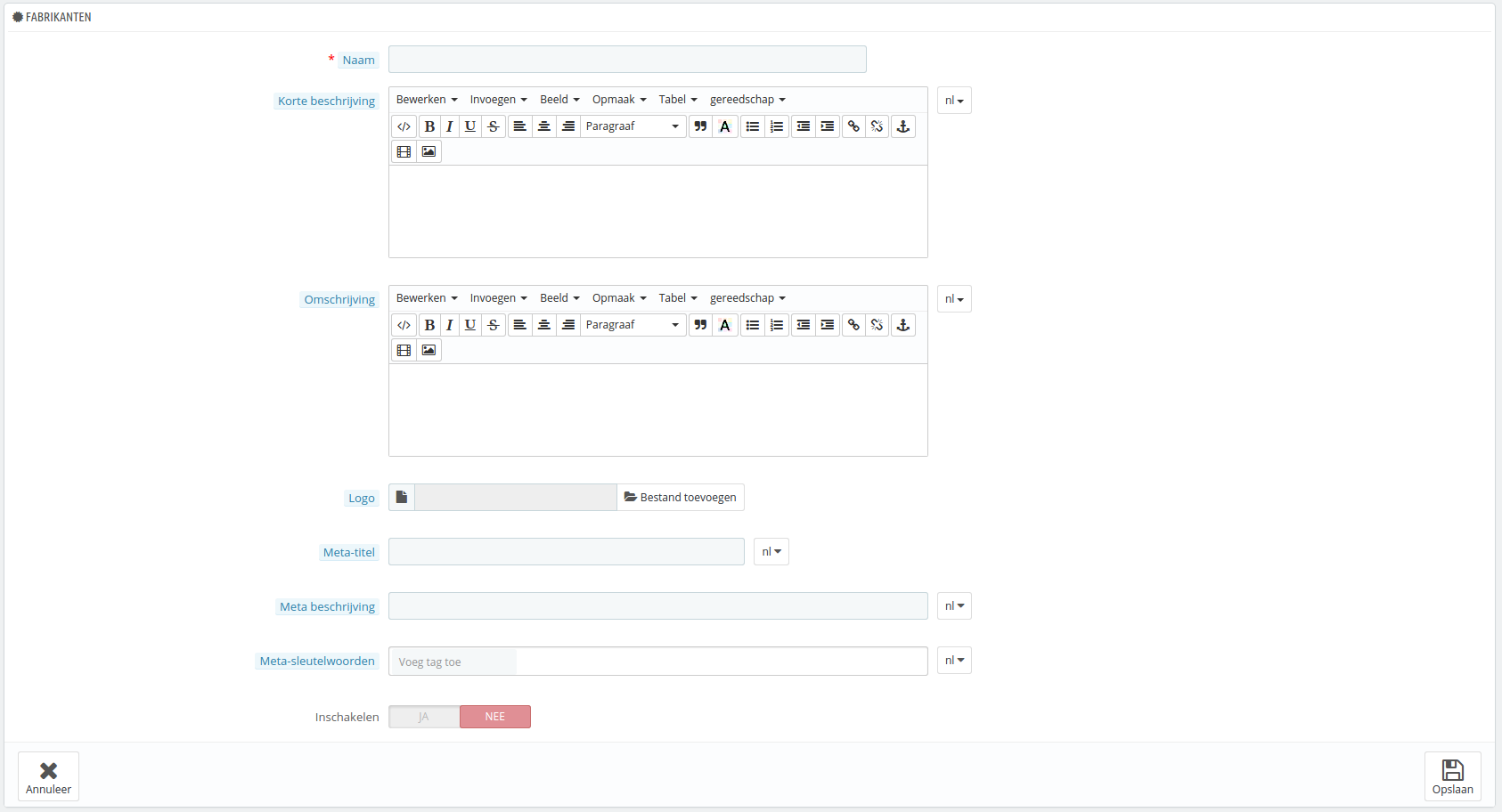The width and height of the screenshot is (1502, 812).
Task: Open nl language dropdown for Meta-titel
Action: (771, 552)
